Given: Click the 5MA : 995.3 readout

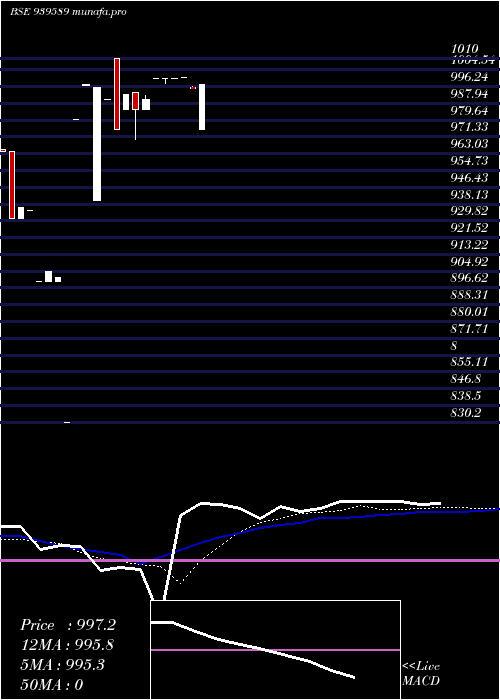Looking at the screenshot, I should tap(62, 665).
